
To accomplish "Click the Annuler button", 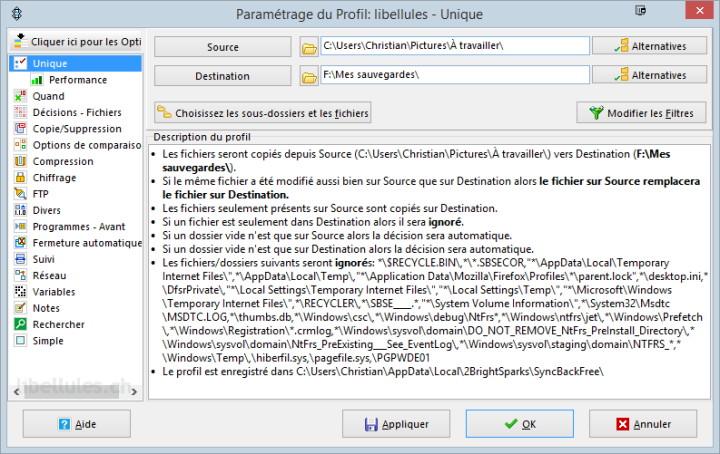I will [x=643, y=424].
